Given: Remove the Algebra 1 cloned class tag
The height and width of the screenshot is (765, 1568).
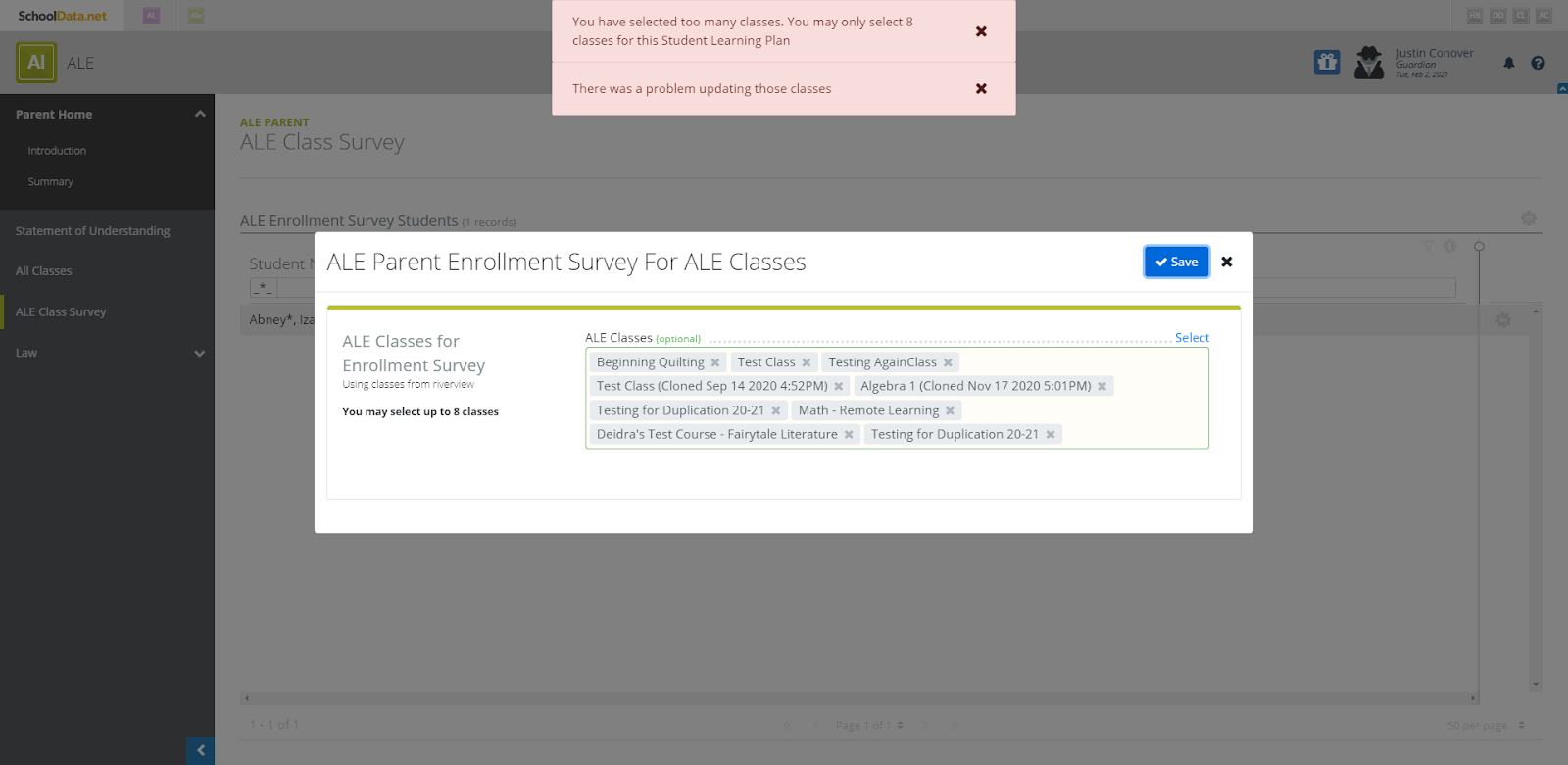Looking at the screenshot, I should pyautogui.click(x=1102, y=386).
